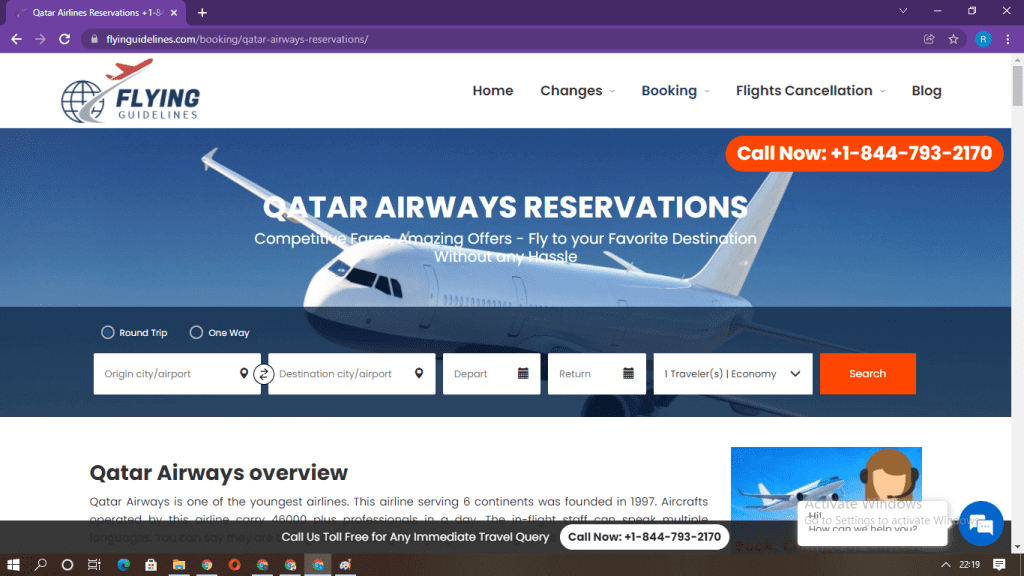
Task: Open the Depart calendar icon
Action: (x=523, y=373)
